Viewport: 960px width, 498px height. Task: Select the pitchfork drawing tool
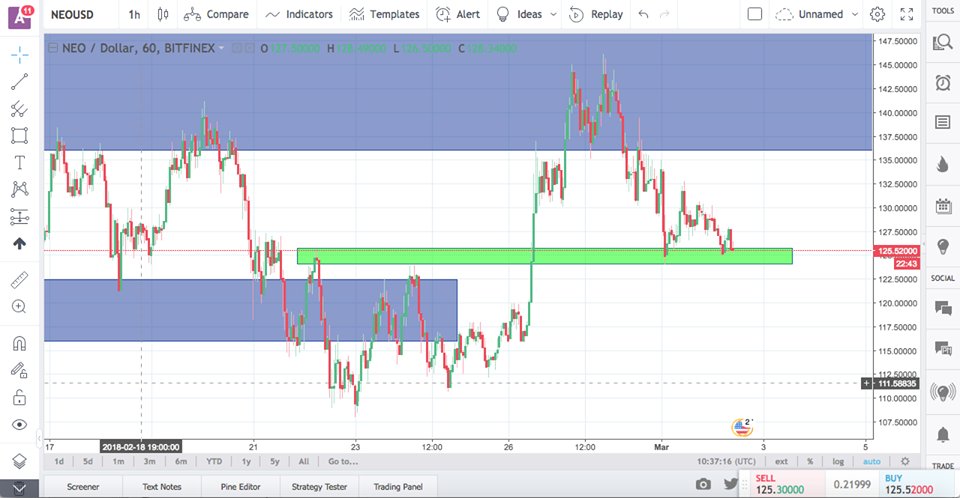pos(20,108)
